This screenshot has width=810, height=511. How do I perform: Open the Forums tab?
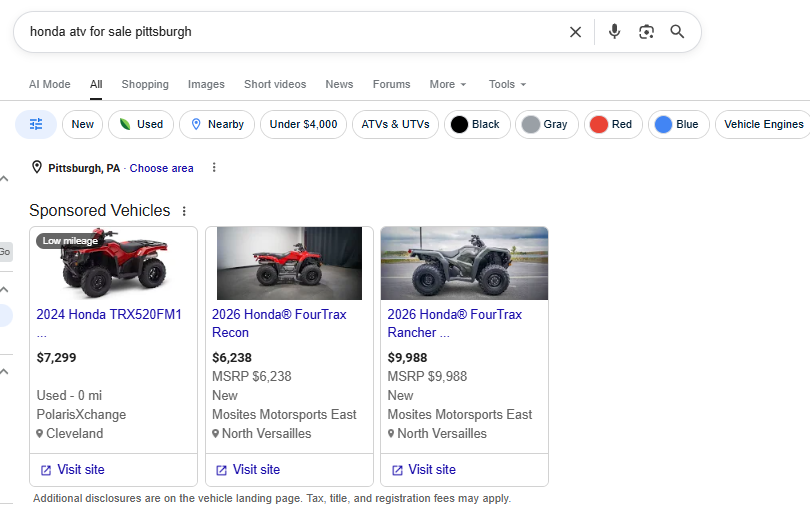click(x=392, y=84)
